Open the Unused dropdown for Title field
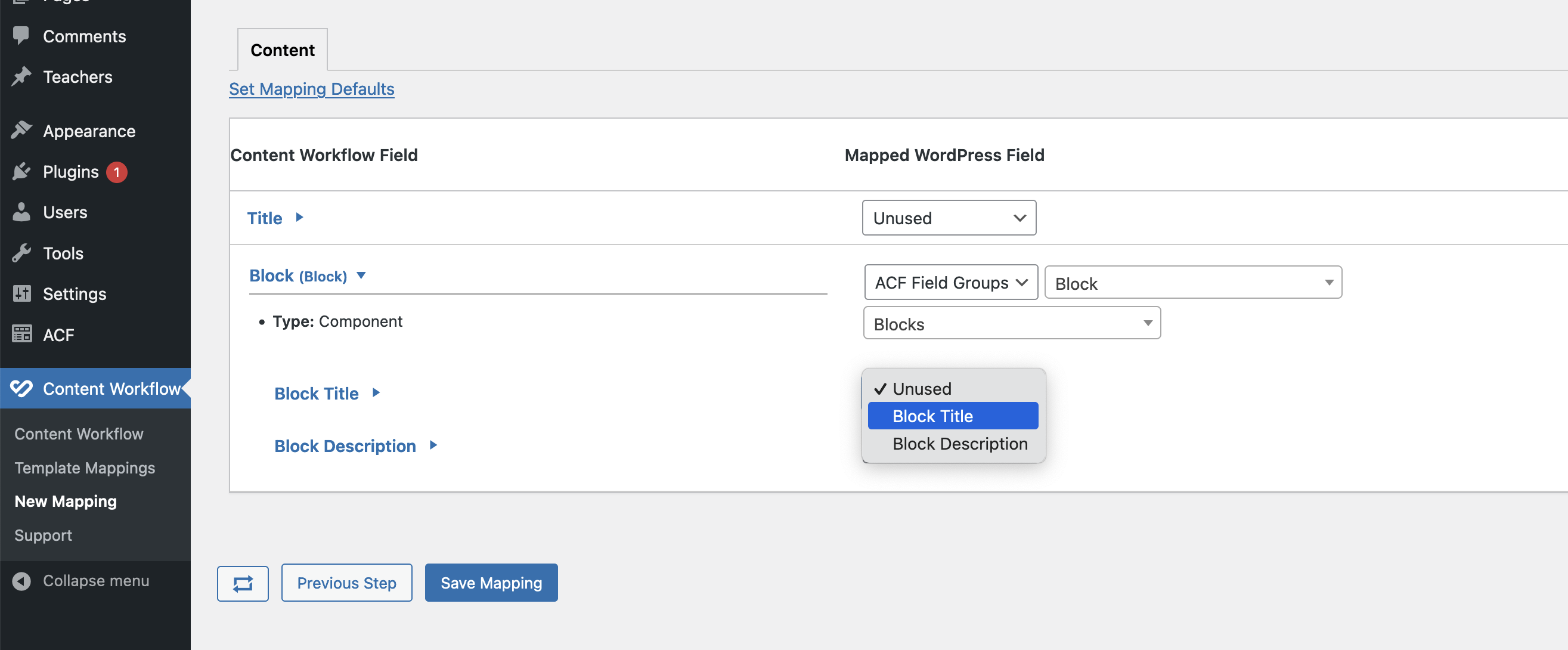 click(x=949, y=218)
